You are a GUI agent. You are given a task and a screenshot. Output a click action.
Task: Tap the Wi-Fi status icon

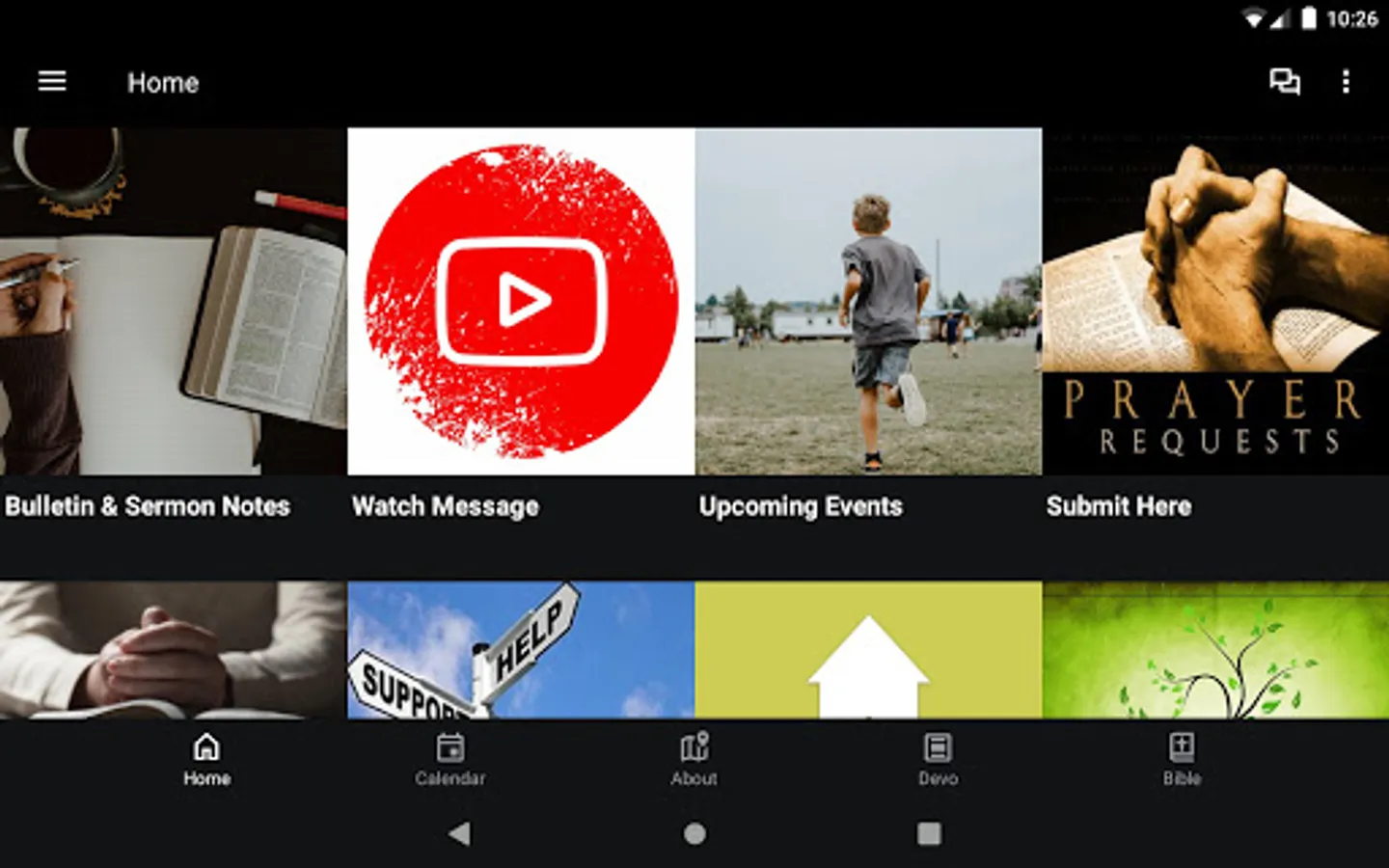tap(1253, 19)
